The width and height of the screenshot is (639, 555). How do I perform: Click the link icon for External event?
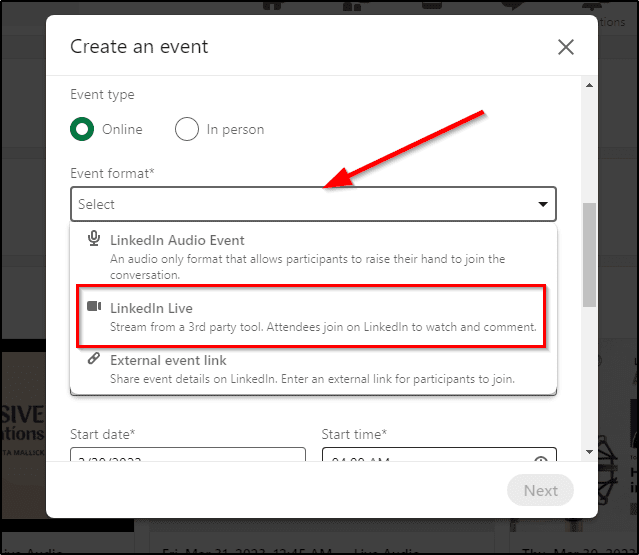coord(94,359)
